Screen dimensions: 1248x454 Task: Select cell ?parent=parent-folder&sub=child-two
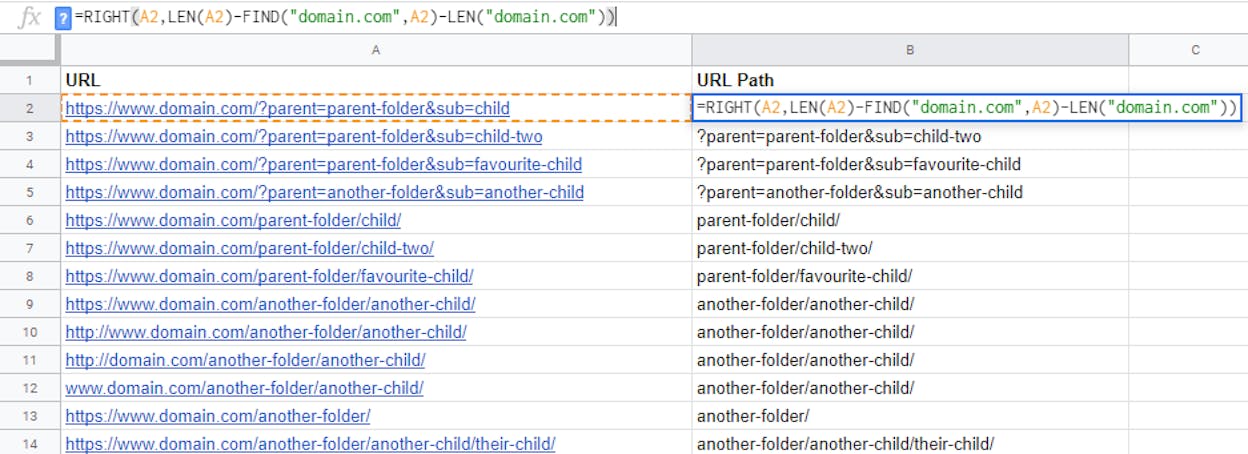[910, 136]
